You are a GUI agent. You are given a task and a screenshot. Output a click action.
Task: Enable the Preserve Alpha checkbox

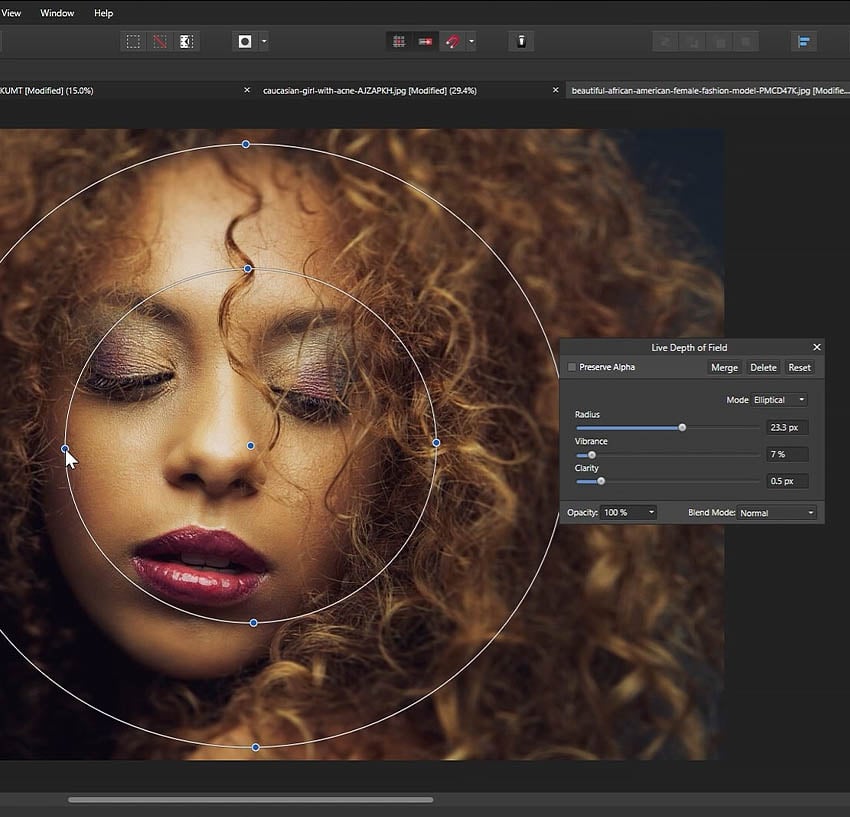click(572, 367)
